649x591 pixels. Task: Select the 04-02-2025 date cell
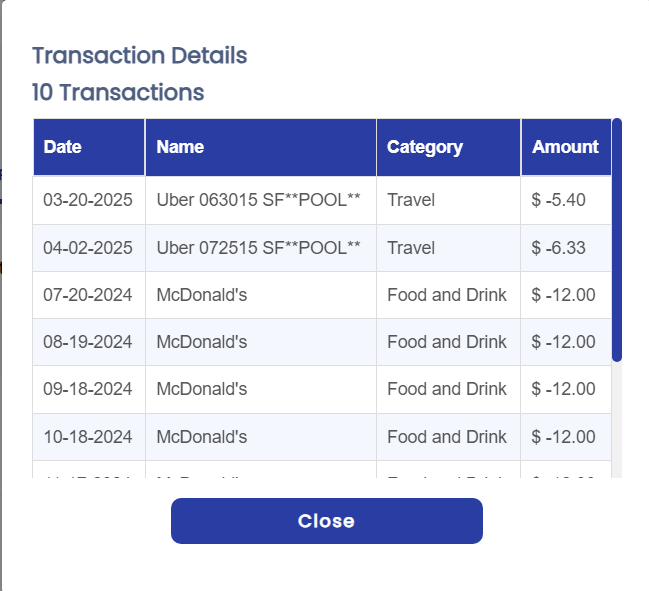point(88,248)
